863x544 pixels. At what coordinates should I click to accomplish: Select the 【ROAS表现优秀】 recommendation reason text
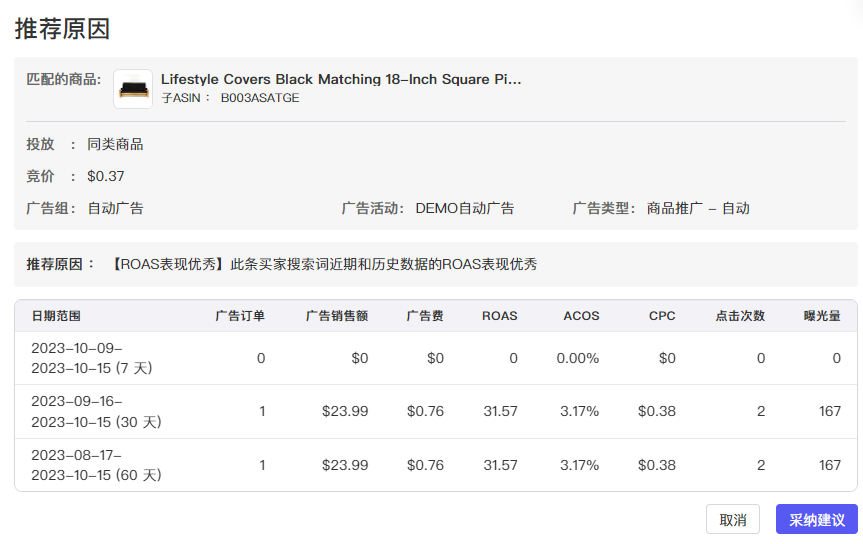pyautogui.click(x=324, y=264)
